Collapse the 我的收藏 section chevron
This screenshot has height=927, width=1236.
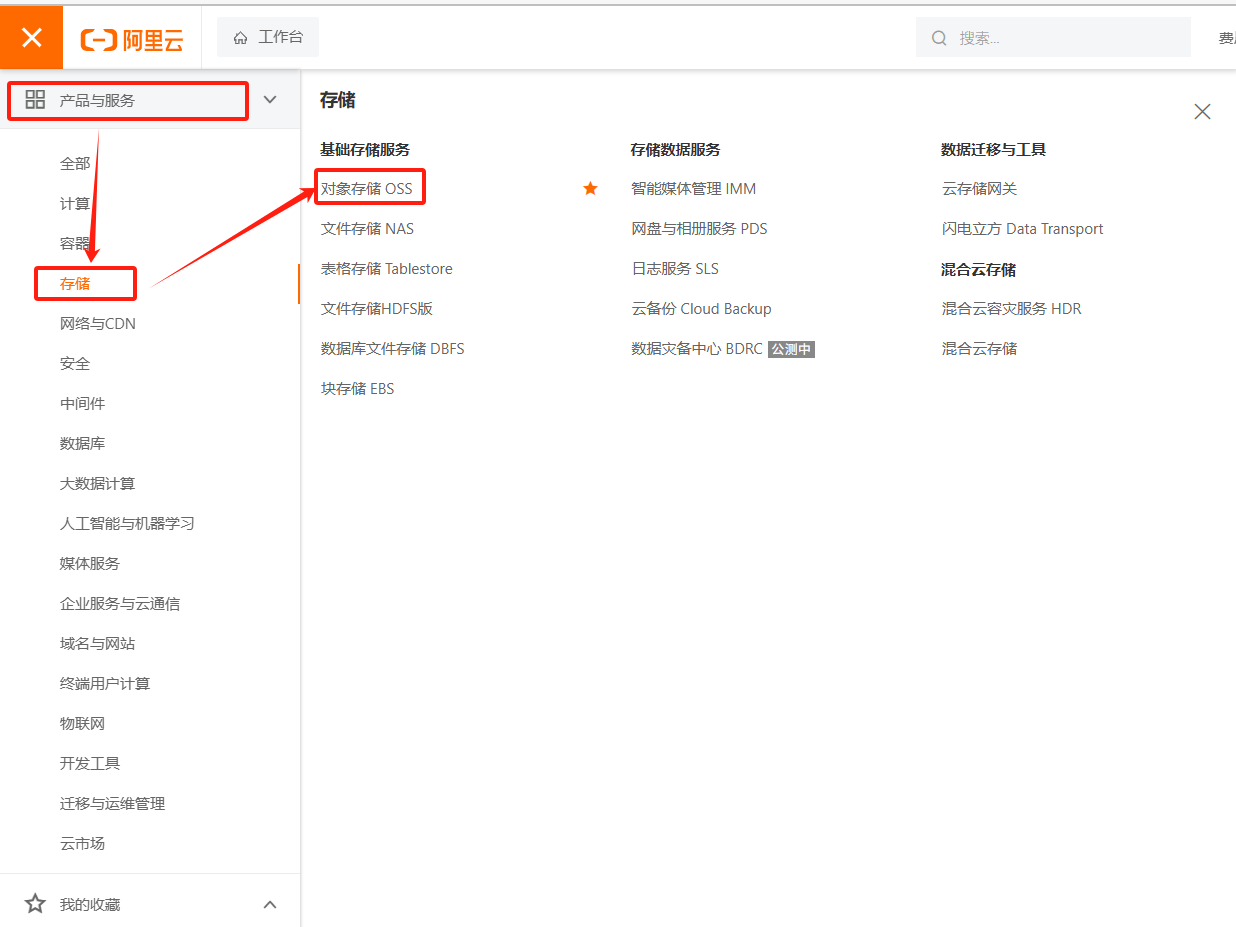coord(270,904)
